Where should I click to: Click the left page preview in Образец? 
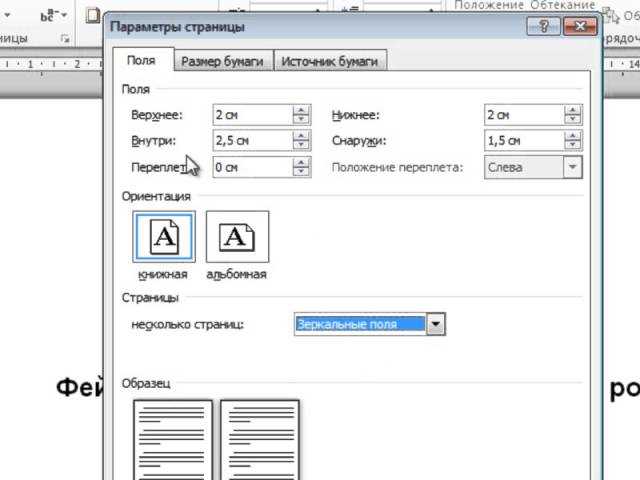coord(173,438)
